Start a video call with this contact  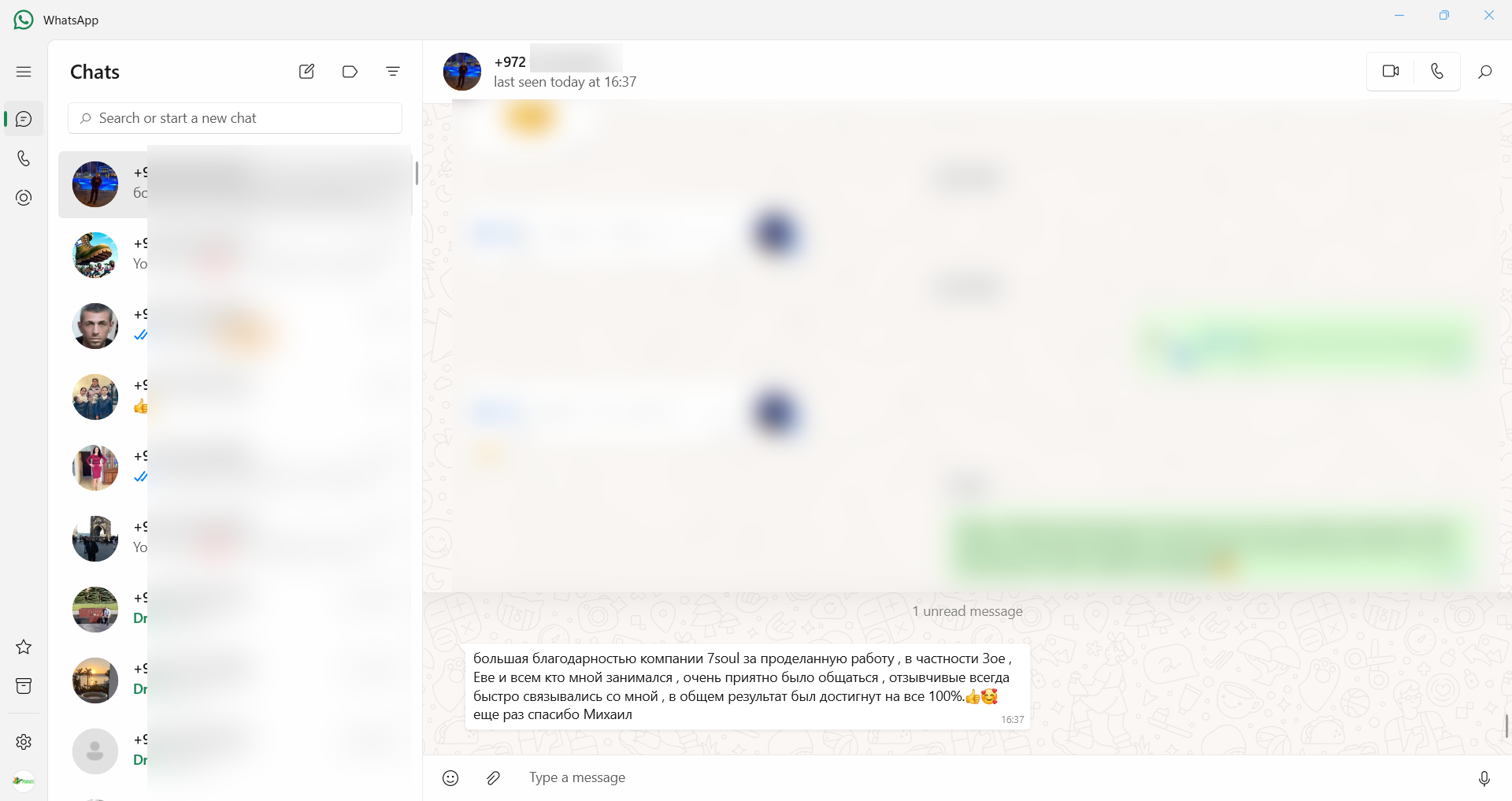coord(1391,72)
